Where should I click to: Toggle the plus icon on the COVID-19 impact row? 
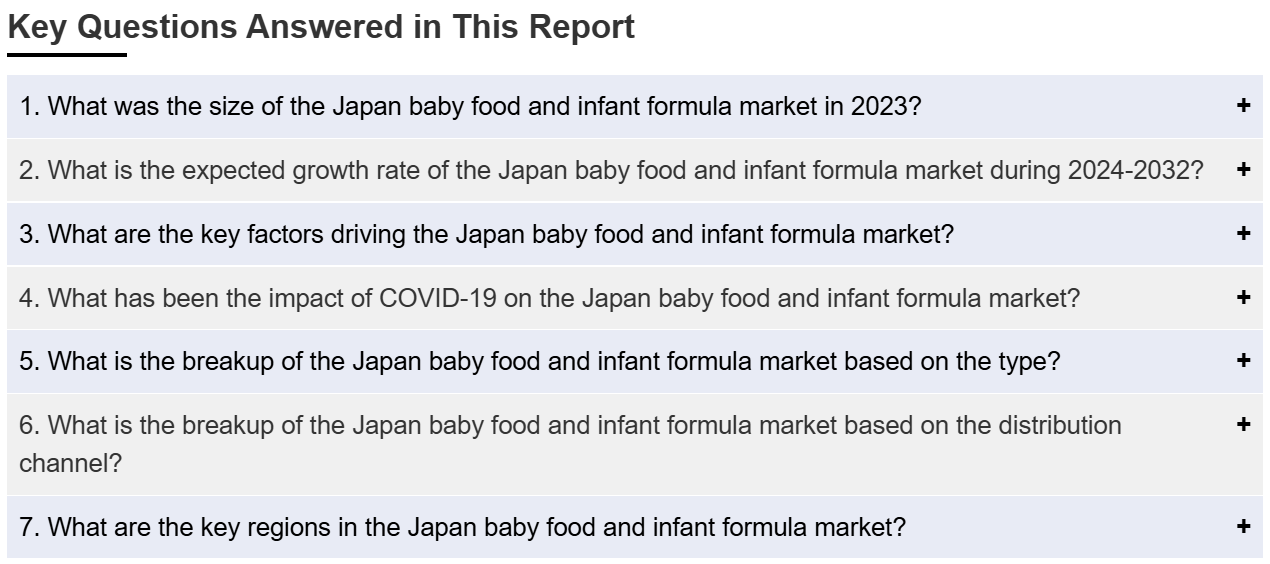pos(1243,297)
